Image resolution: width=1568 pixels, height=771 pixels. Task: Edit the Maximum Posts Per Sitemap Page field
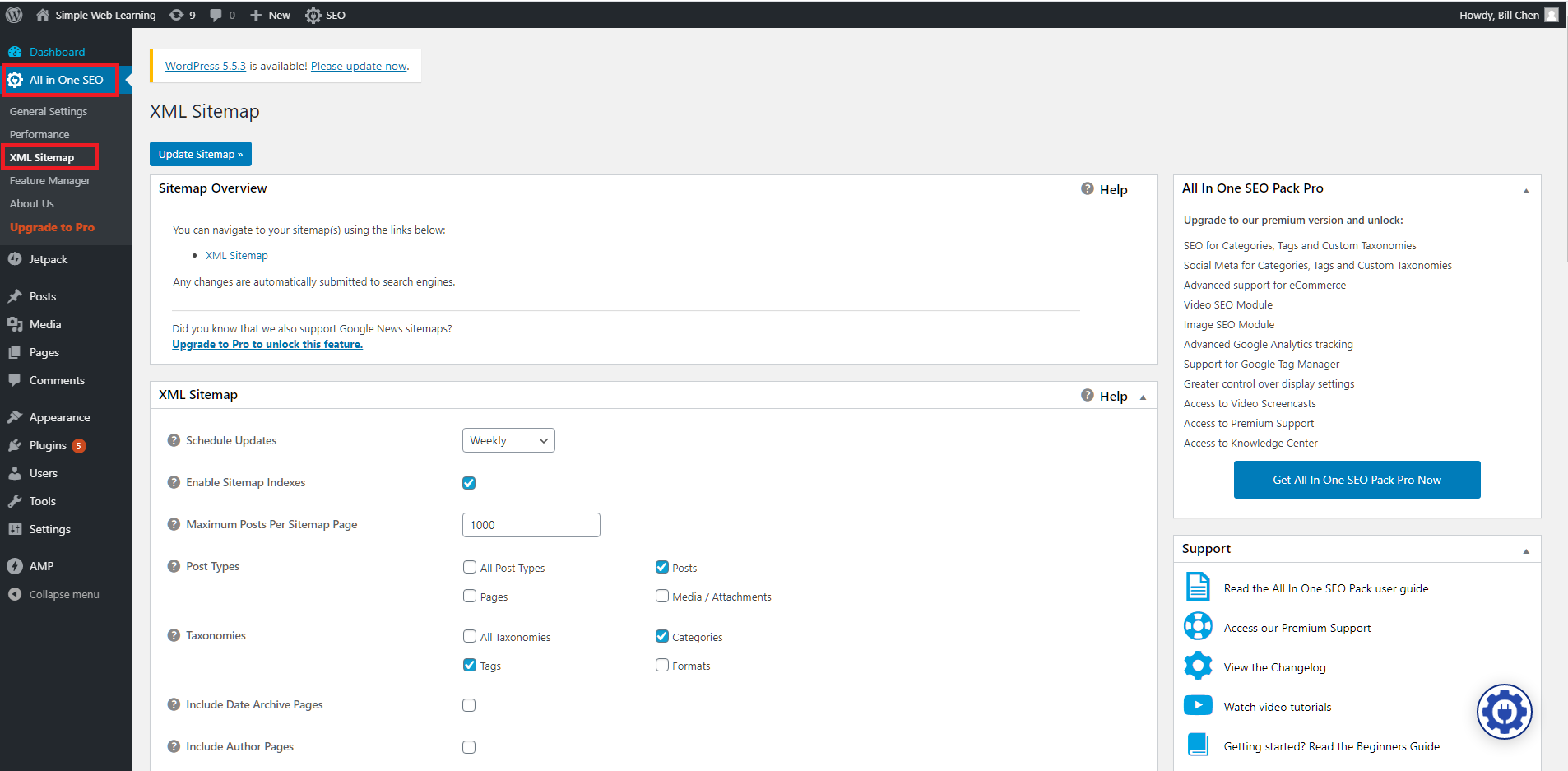[x=531, y=525]
